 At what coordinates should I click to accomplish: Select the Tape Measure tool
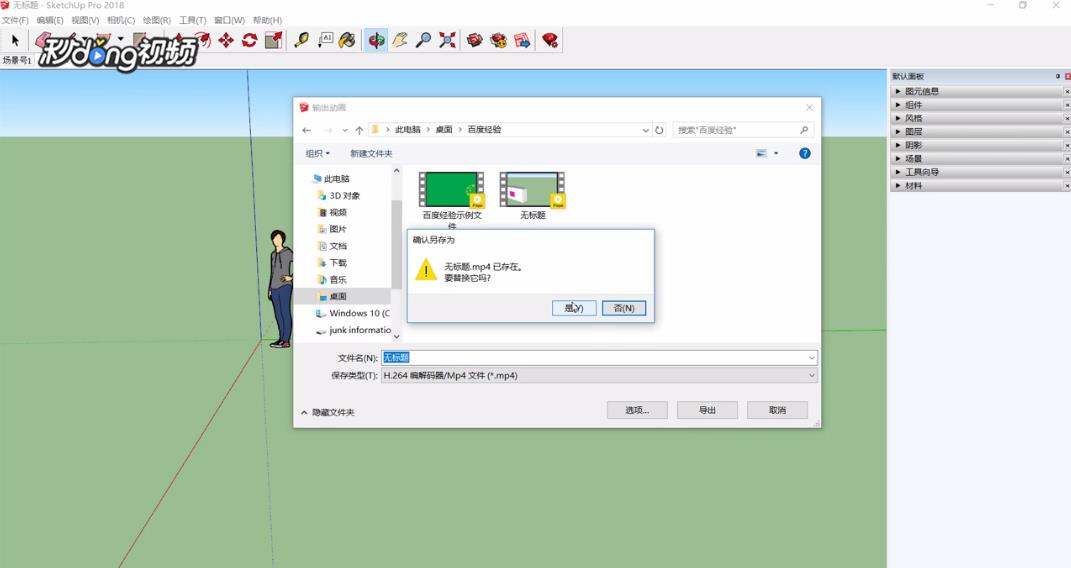[x=301, y=40]
